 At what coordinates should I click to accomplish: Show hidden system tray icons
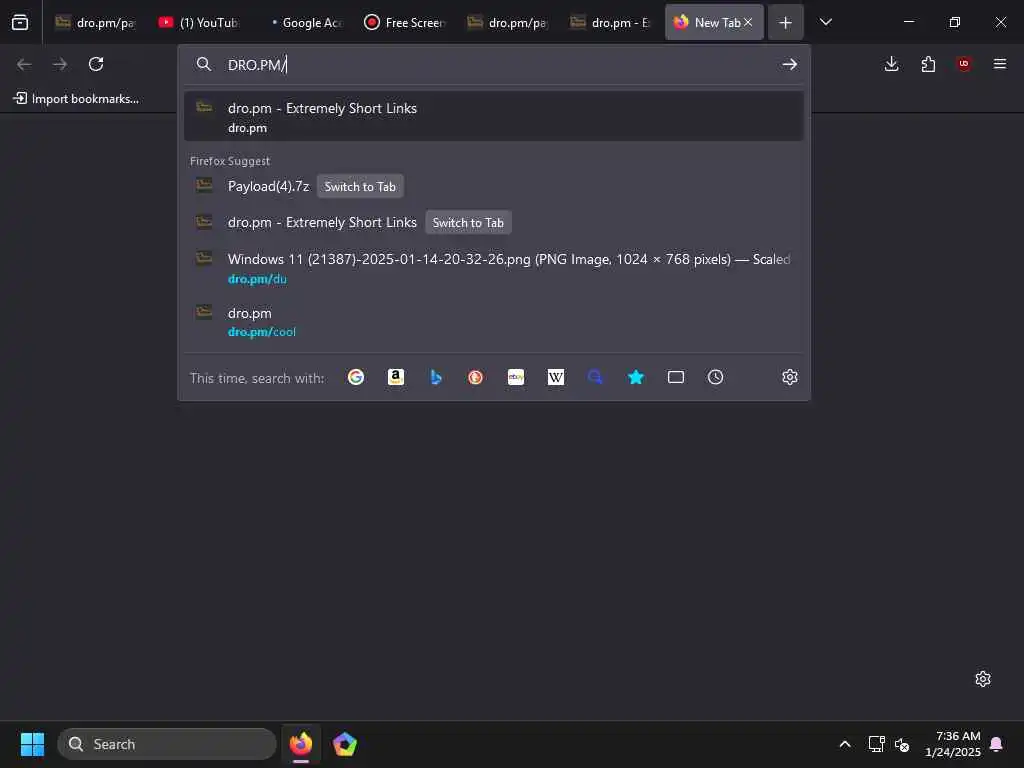(x=844, y=744)
